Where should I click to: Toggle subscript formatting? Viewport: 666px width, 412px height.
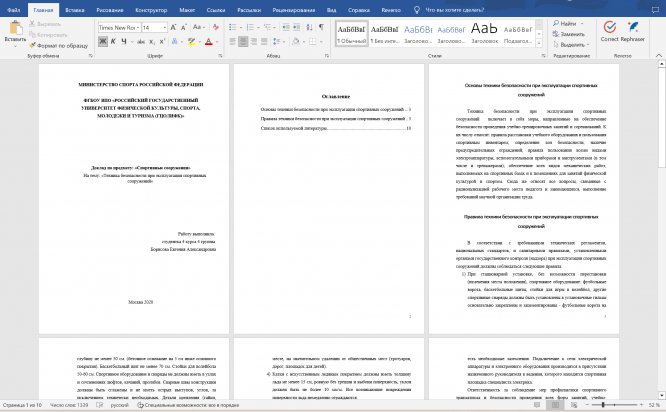(152, 42)
